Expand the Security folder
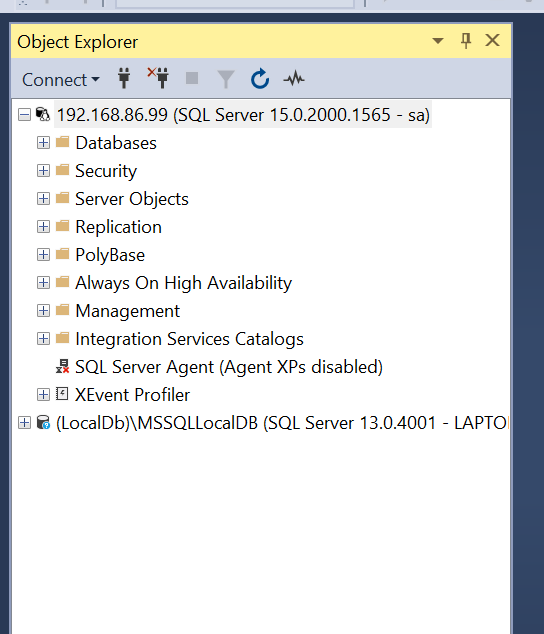Image resolution: width=544 pixels, height=634 pixels. pyautogui.click(x=43, y=171)
